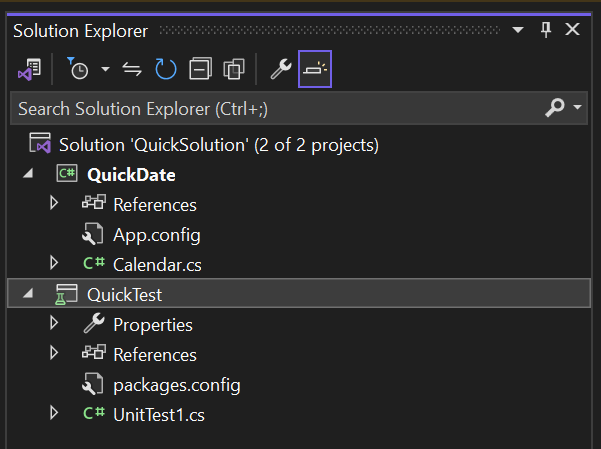Expand the Calendar.cs file node
Image resolution: width=601 pixels, height=449 pixels.
pyautogui.click(x=54, y=264)
